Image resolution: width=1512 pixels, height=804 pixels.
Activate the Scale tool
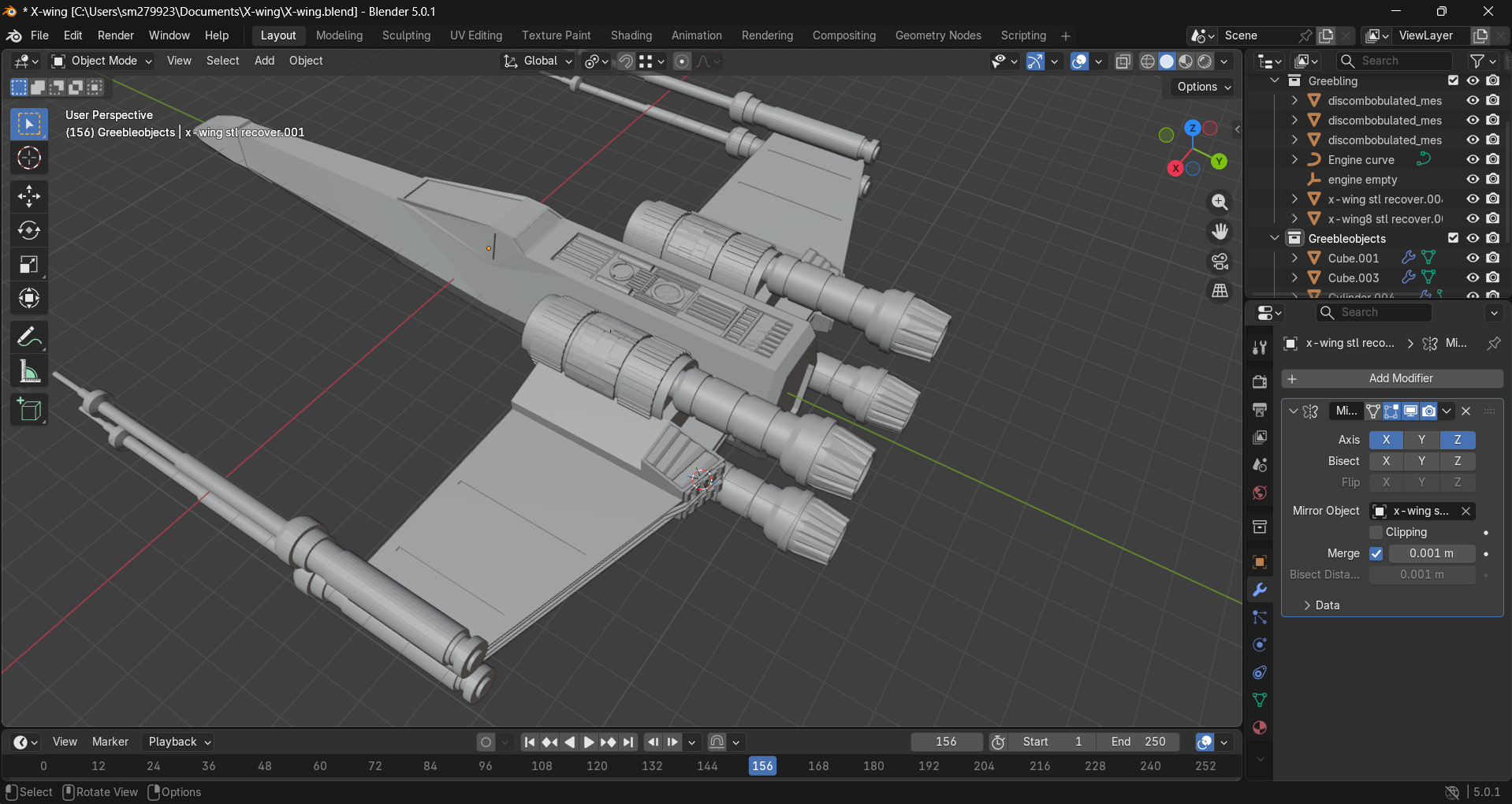29,264
